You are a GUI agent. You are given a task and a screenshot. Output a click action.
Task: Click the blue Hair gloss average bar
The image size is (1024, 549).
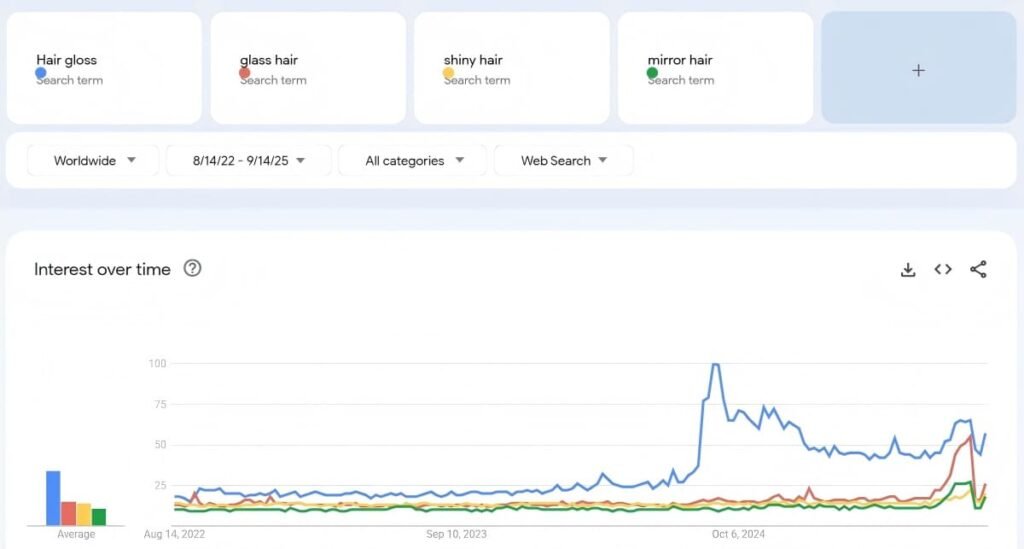(53, 498)
